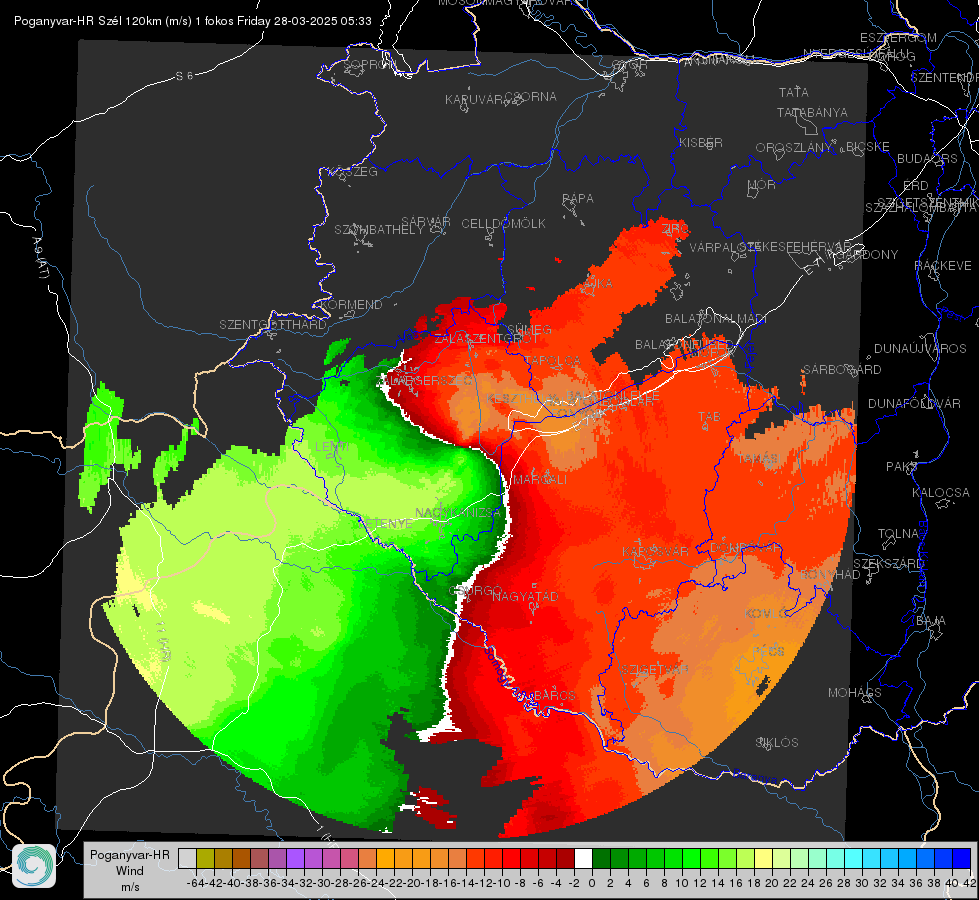The height and width of the screenshot is (900, 979).
Task: Click the CELLDÖMÖLK city label
Action: pyautogui.click(x=503, y=224)
